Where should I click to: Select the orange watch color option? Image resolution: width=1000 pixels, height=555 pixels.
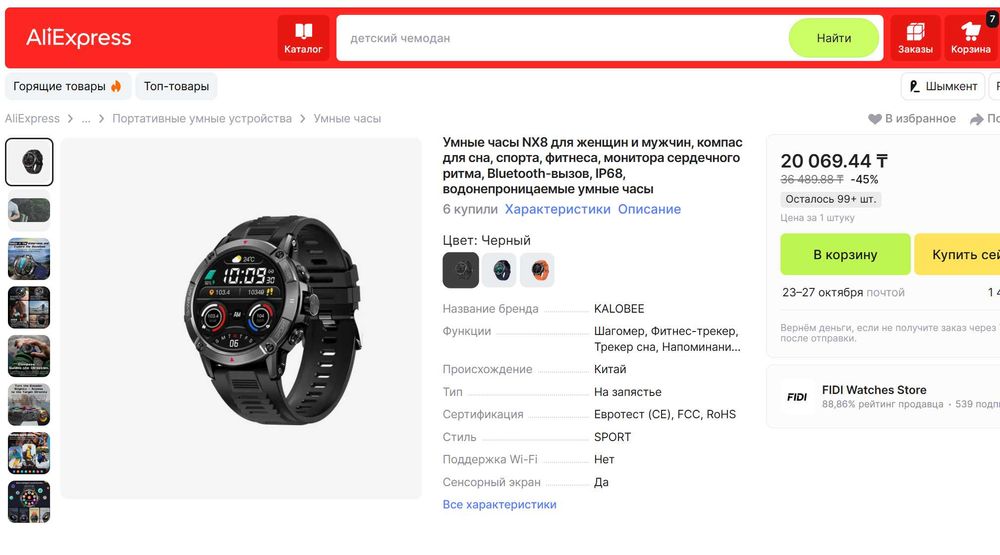tap(538, 270)
